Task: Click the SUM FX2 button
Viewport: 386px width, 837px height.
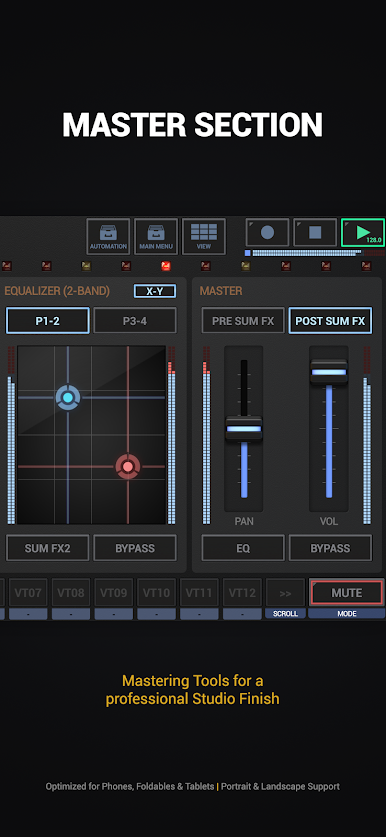Action: [x=48, y=548]
